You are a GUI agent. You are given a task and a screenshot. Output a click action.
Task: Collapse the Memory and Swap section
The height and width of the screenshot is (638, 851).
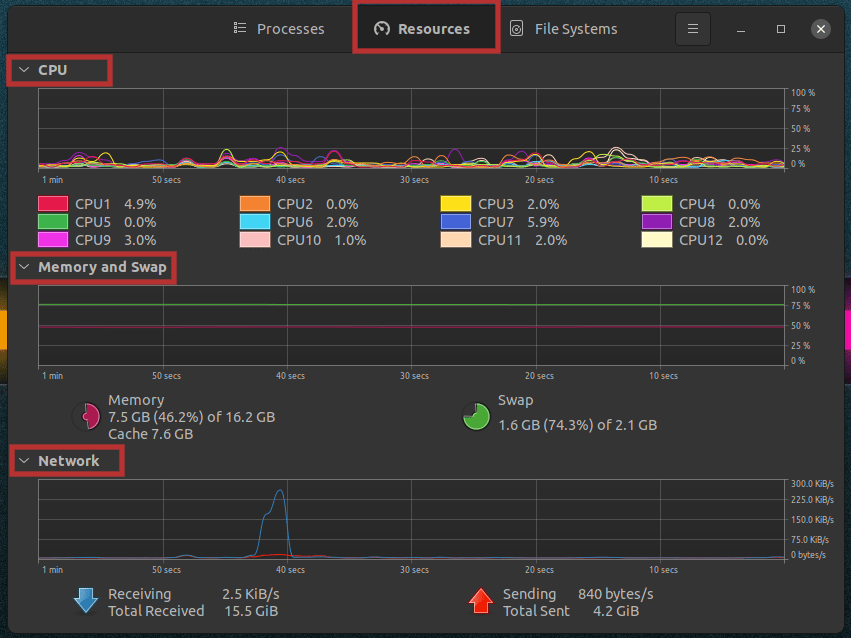click(25, 268)
